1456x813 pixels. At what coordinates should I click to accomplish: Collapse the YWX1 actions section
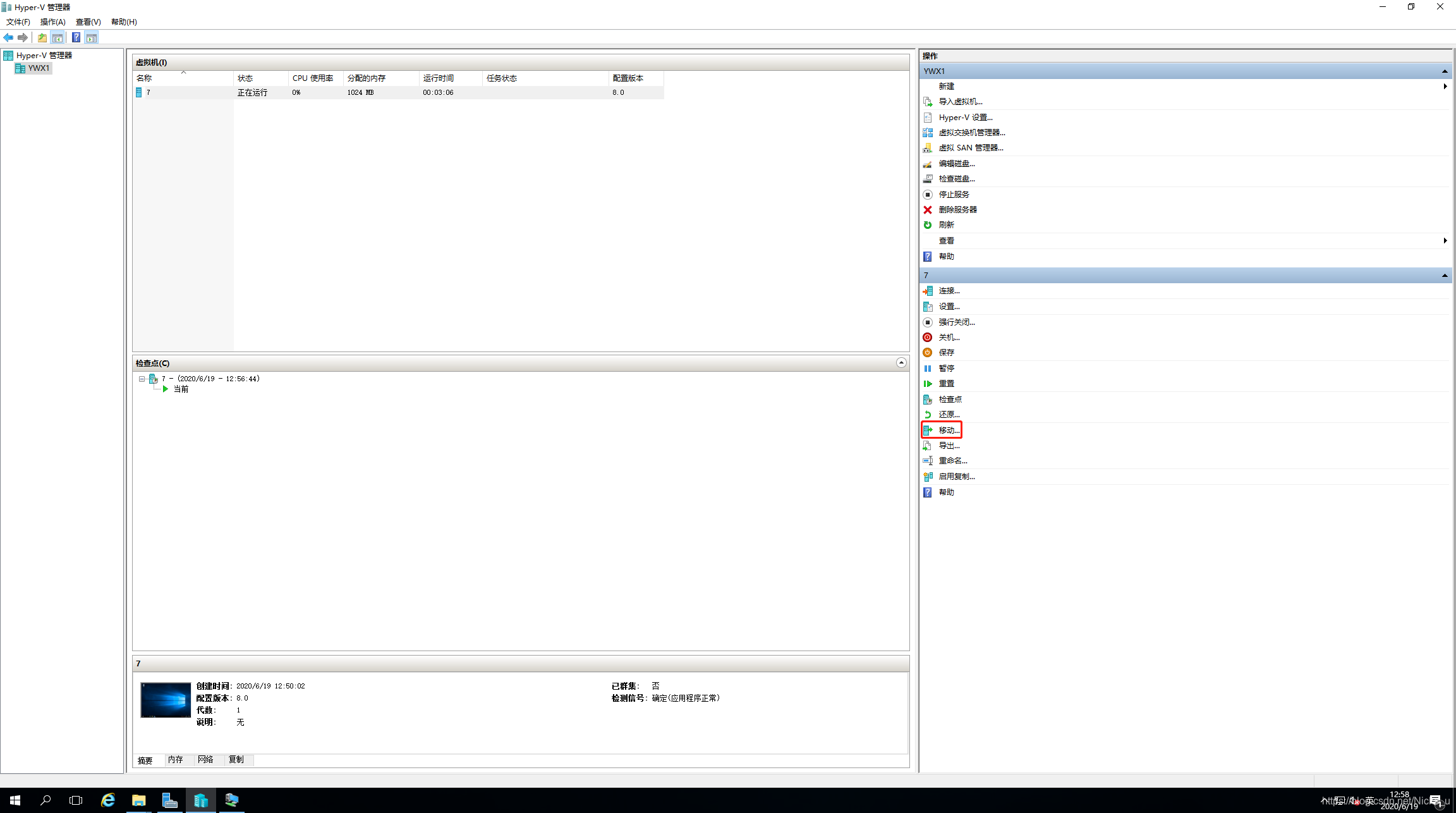pyautogui.click(x=1445, y=71)
